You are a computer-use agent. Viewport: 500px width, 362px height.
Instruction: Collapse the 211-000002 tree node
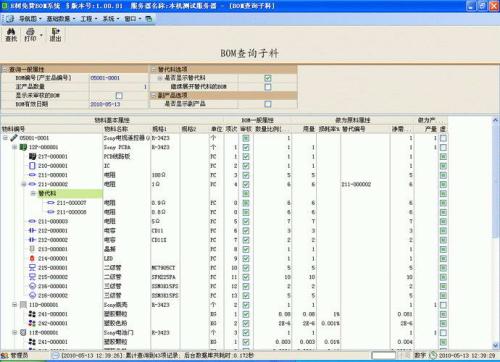[x=24, y=184]
